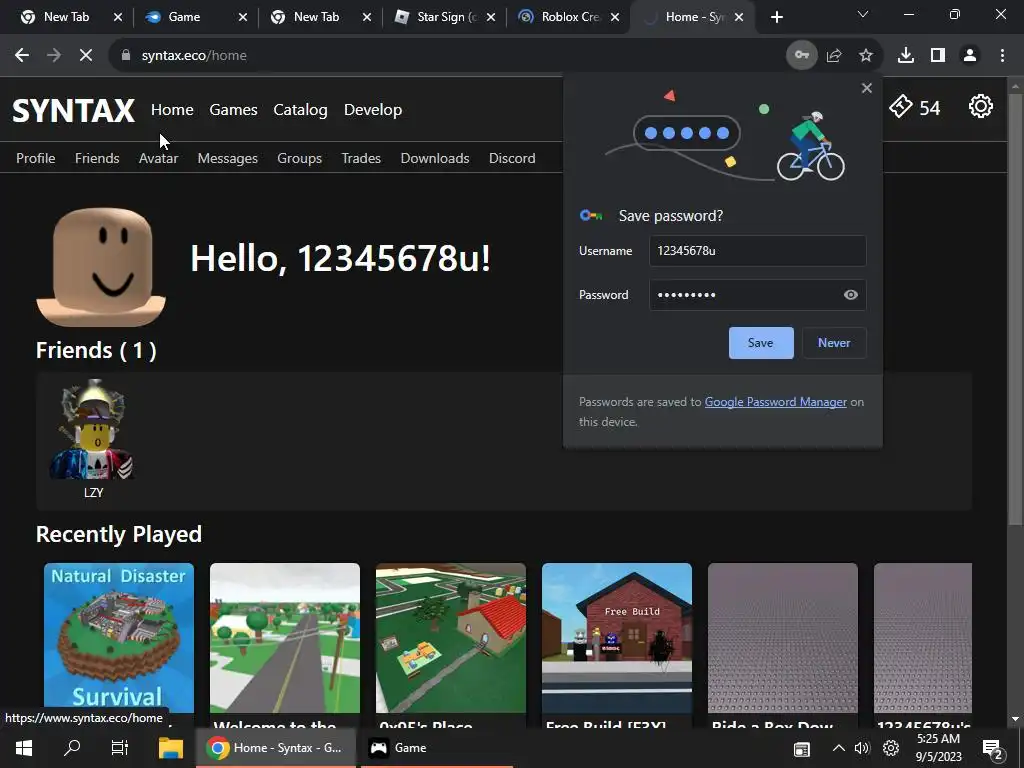Open the Groups sub-nav link
The width and height of the screenshot is (1024, 768).
point(299,158)
